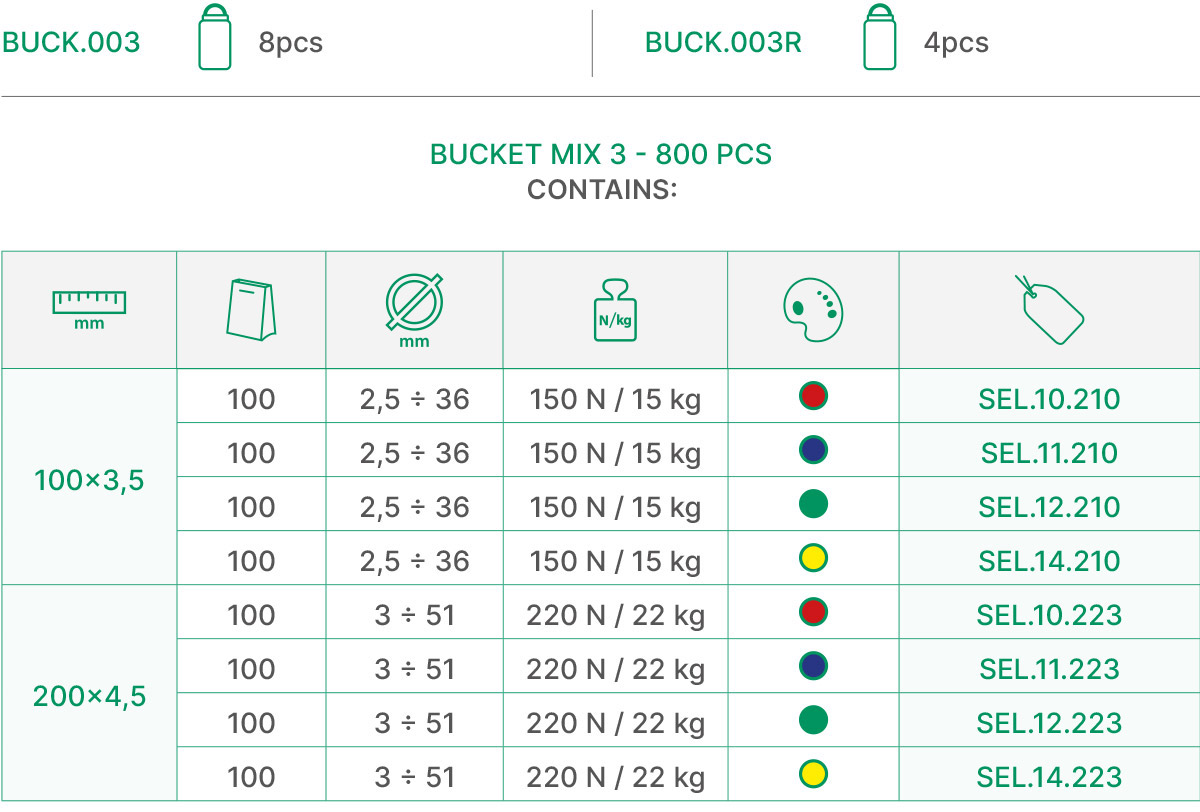Click the price tag icon

coord(1049,310)
